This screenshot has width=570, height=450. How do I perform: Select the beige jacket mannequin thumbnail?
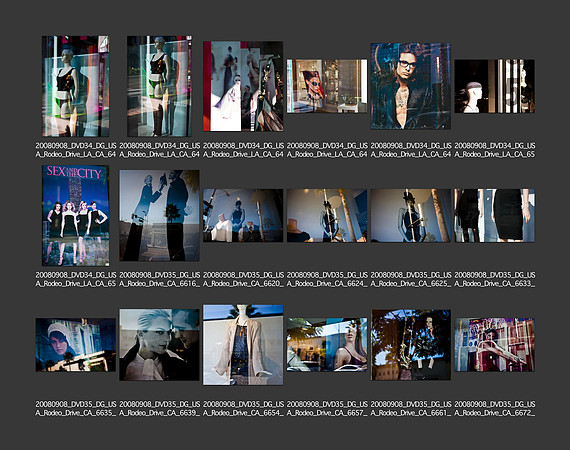point(243,345)
